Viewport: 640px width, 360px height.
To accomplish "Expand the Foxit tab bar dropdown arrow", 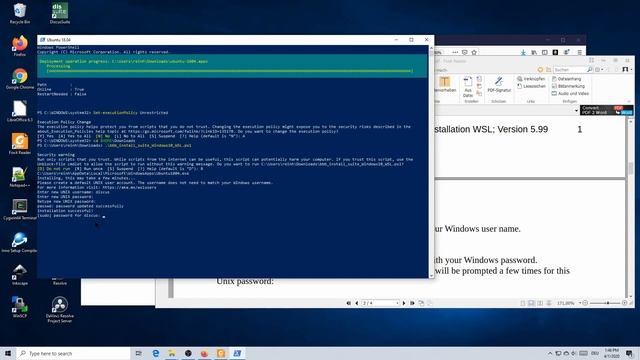I will point(576,111).
